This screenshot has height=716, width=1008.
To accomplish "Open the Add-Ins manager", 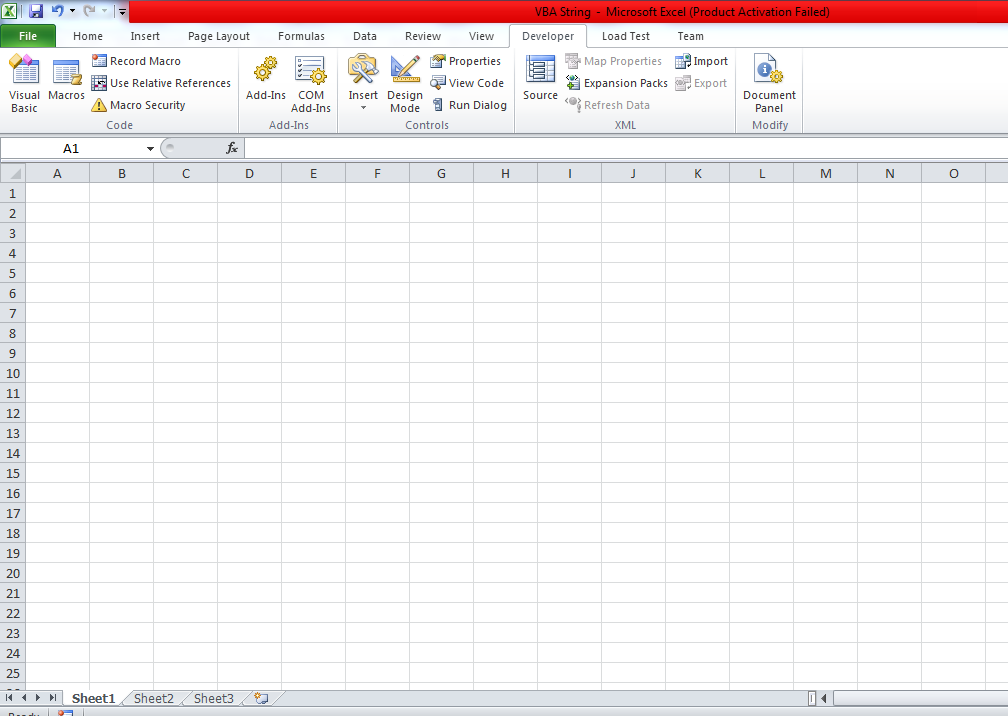I will [x=266, y=79].
